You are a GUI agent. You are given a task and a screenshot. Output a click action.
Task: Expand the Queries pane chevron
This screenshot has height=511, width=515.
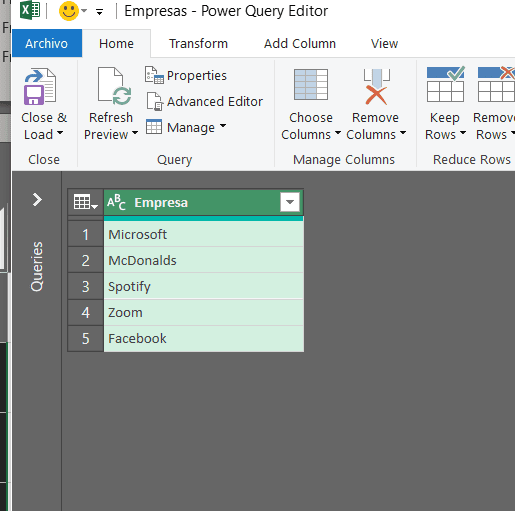tap(37, 200)
